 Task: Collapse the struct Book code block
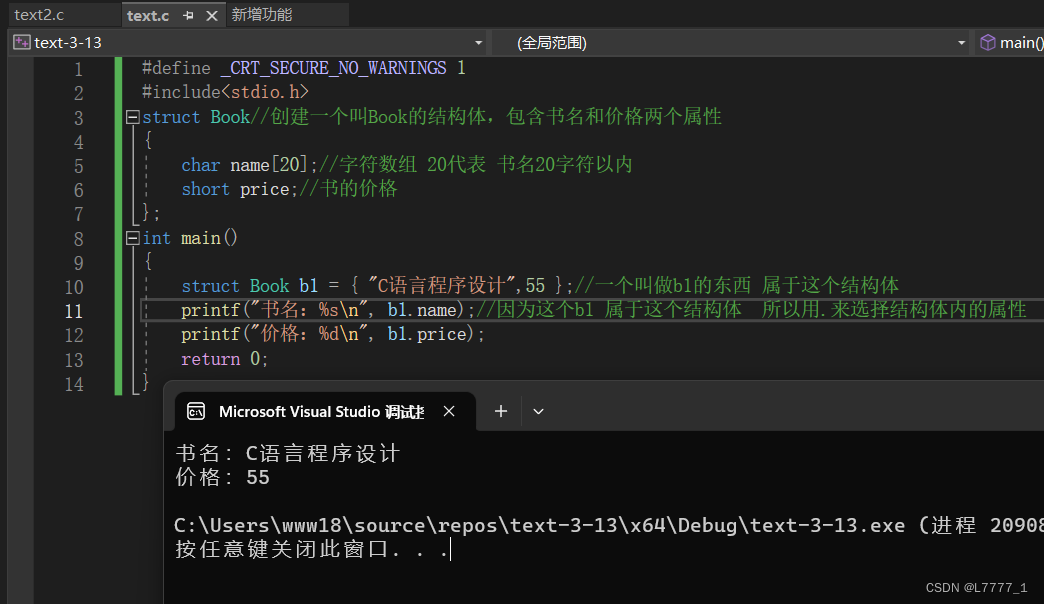(132, 116)
